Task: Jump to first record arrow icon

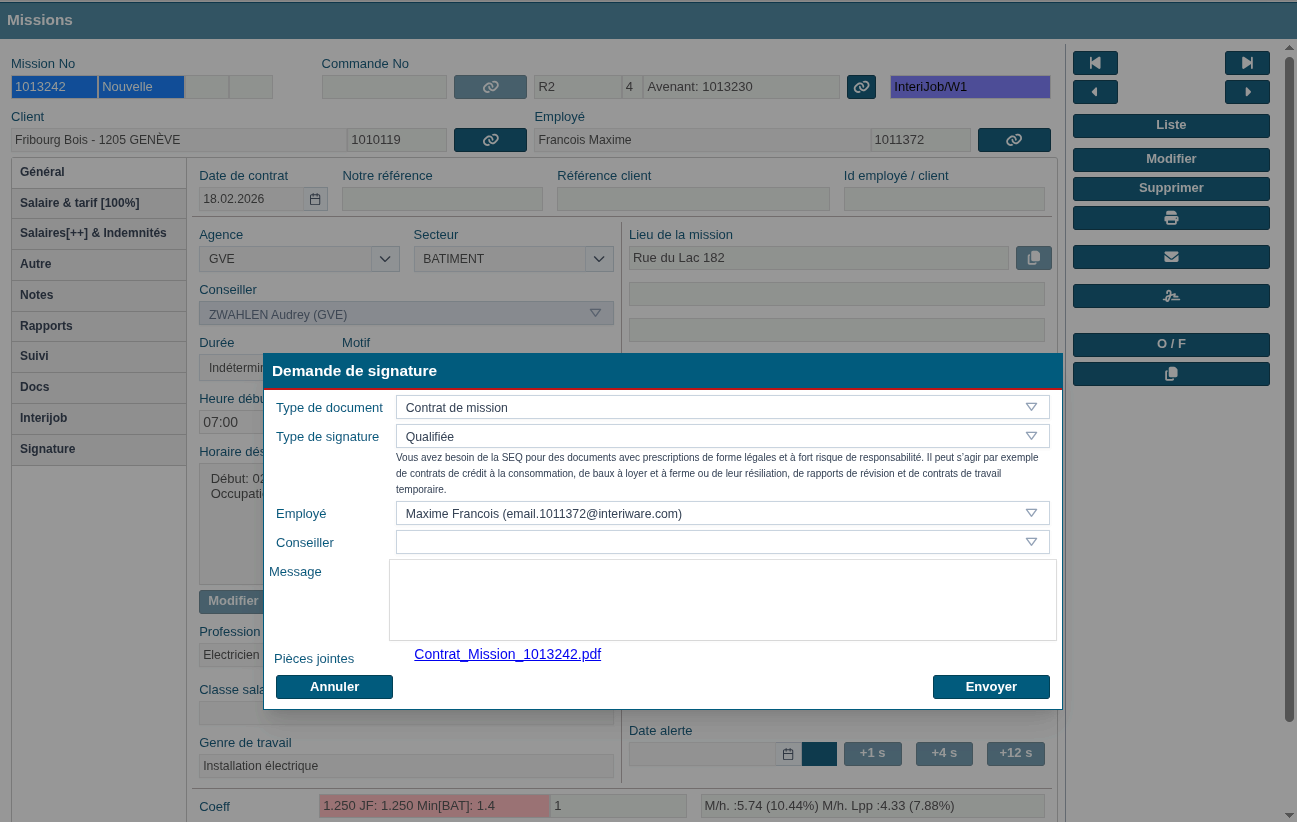Action: coord(1095,63)
